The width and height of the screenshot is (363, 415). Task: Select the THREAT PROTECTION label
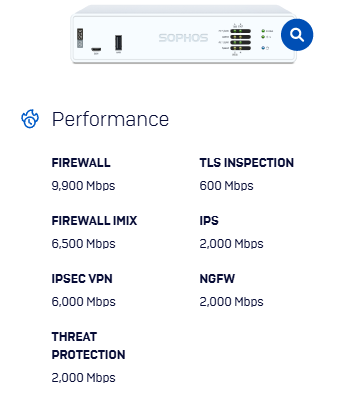click(x=88, y=346)
